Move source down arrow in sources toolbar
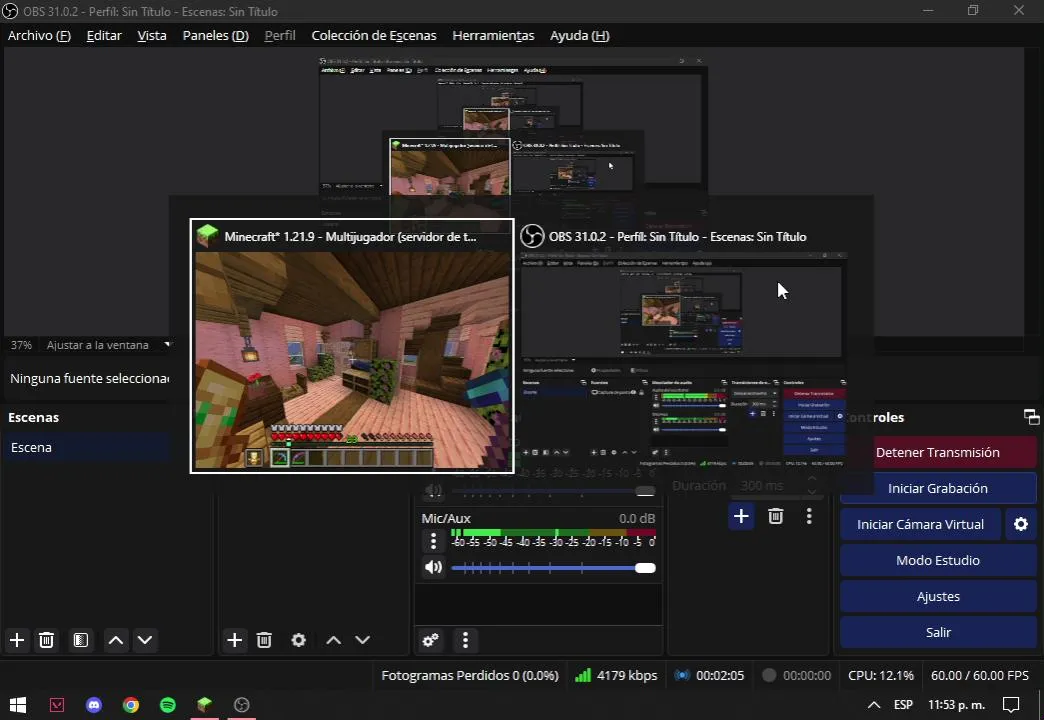 pyautogui.click(x=362, y=640)
